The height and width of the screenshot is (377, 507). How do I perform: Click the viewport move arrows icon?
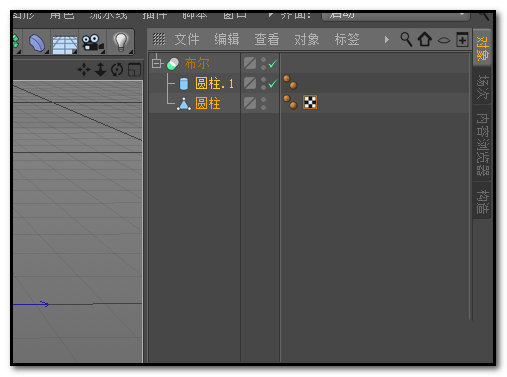(84, 70)
